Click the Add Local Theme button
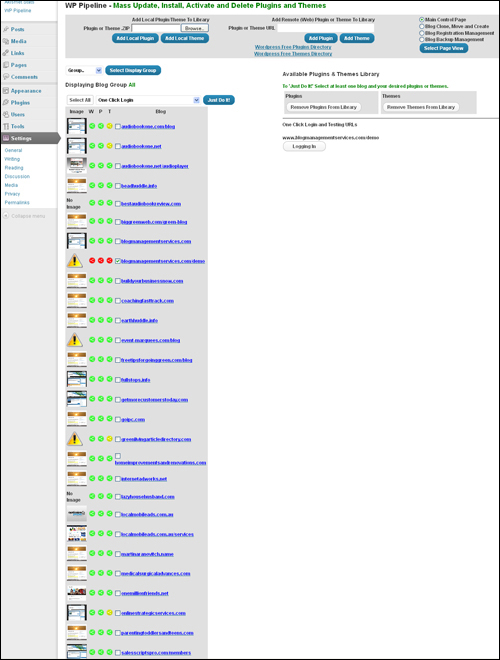Viewport: 500px width, 660px height. 184,38
